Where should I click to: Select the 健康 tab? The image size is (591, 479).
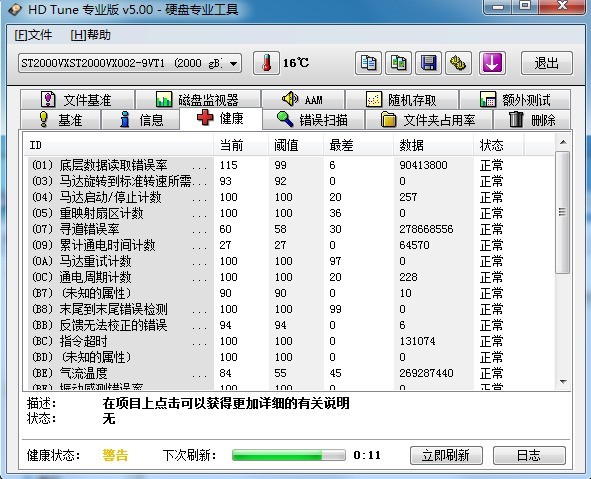click(x=220, y=118)
